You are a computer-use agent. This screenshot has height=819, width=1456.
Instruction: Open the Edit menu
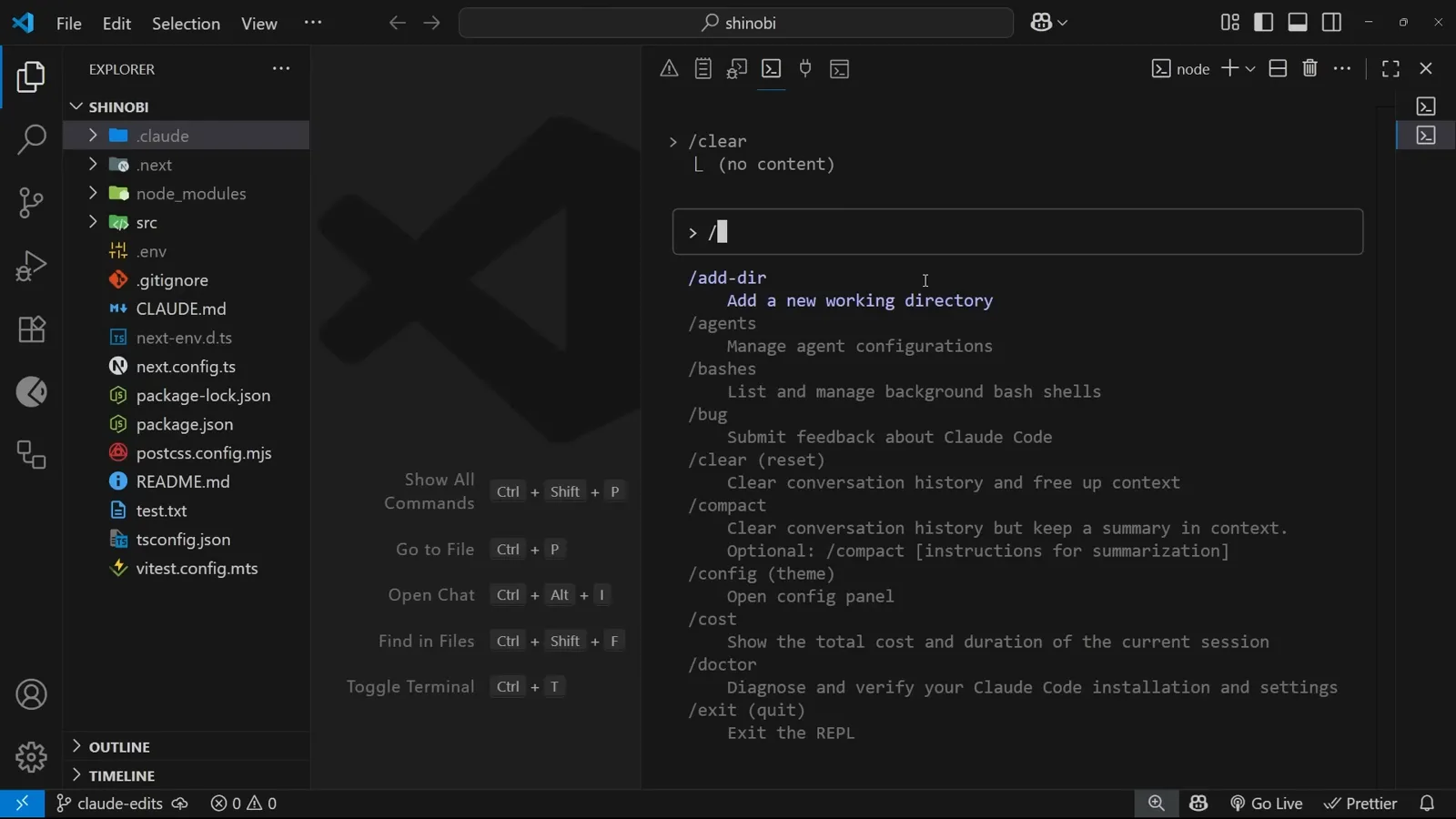pos(116,23)
